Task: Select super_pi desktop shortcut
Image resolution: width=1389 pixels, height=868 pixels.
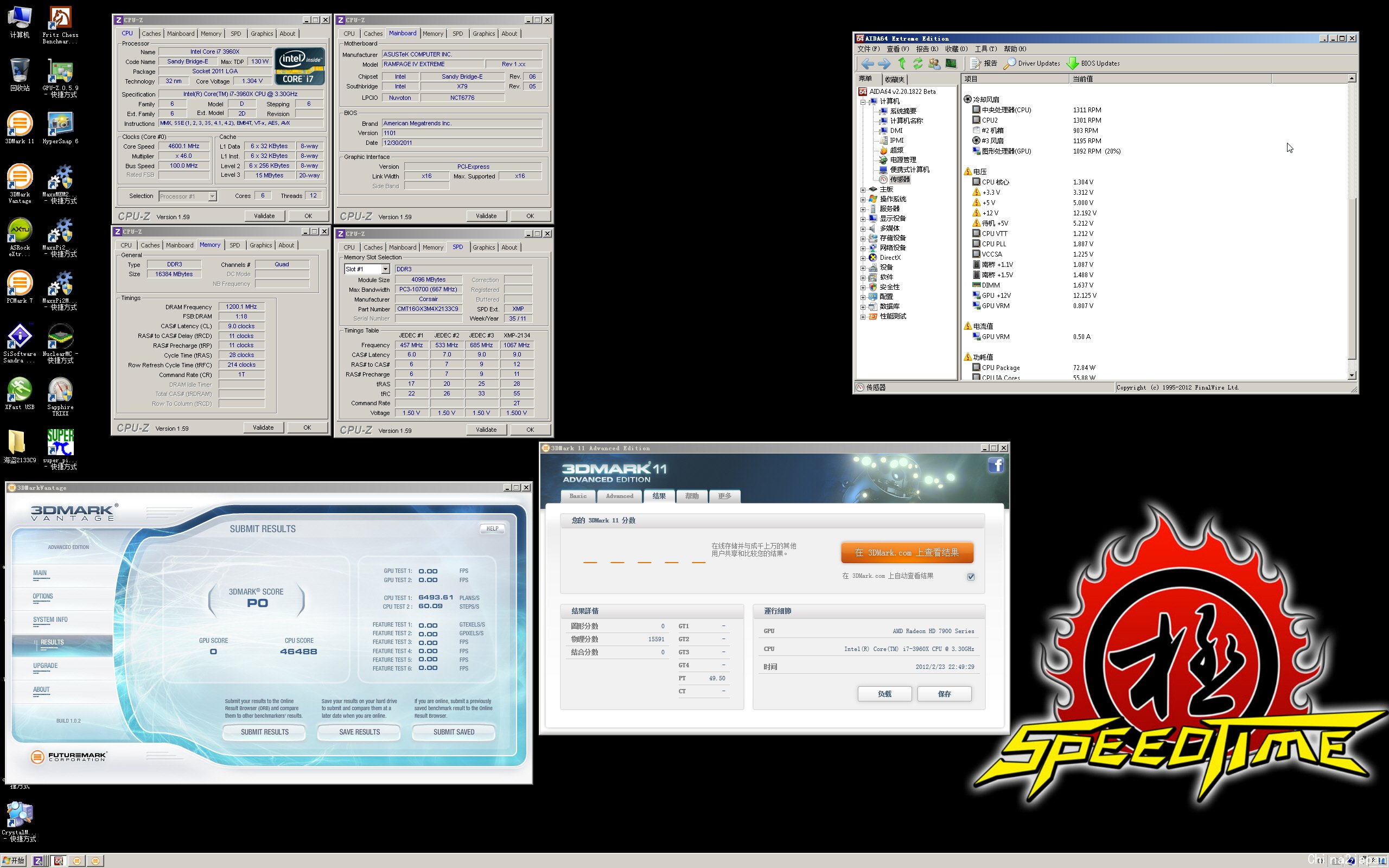Action: coord(60,450)
